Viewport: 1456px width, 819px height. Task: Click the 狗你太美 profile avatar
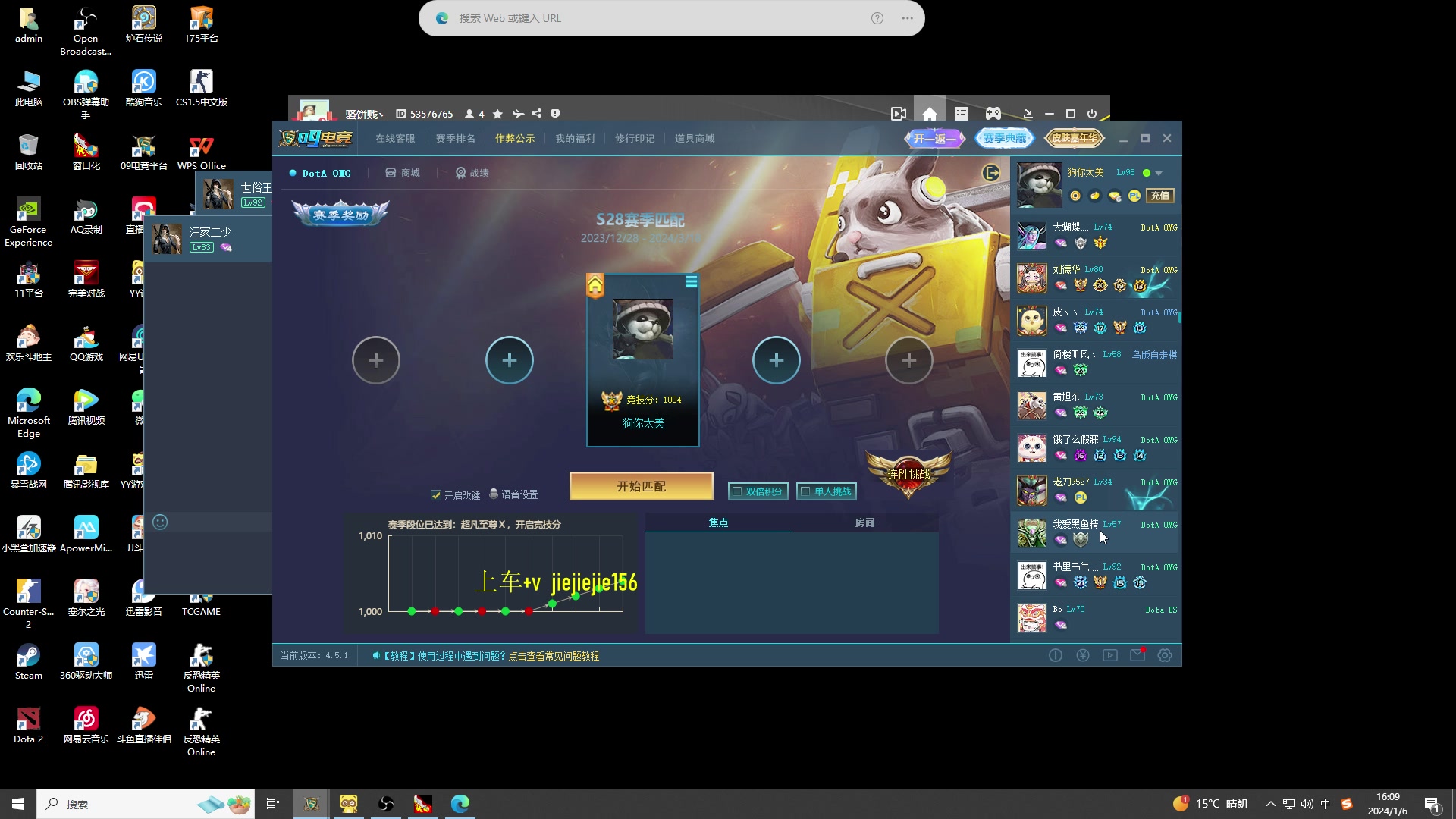point(1039,185)
